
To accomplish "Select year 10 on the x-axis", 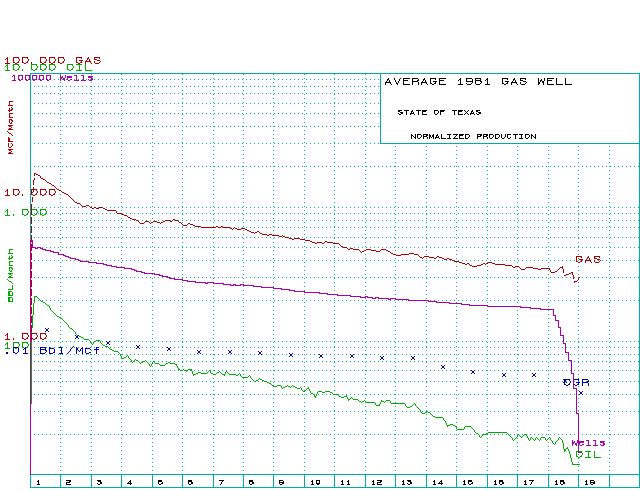I will coord(313,482).
